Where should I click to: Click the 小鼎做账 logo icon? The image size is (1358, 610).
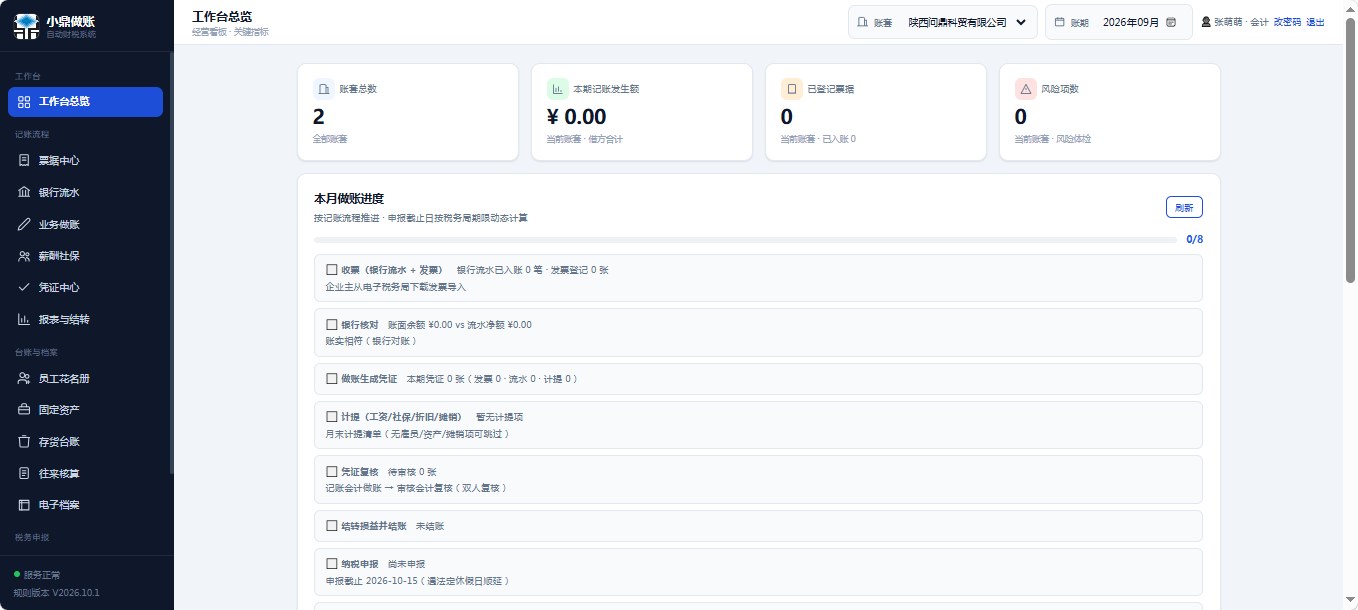(27, 26)
